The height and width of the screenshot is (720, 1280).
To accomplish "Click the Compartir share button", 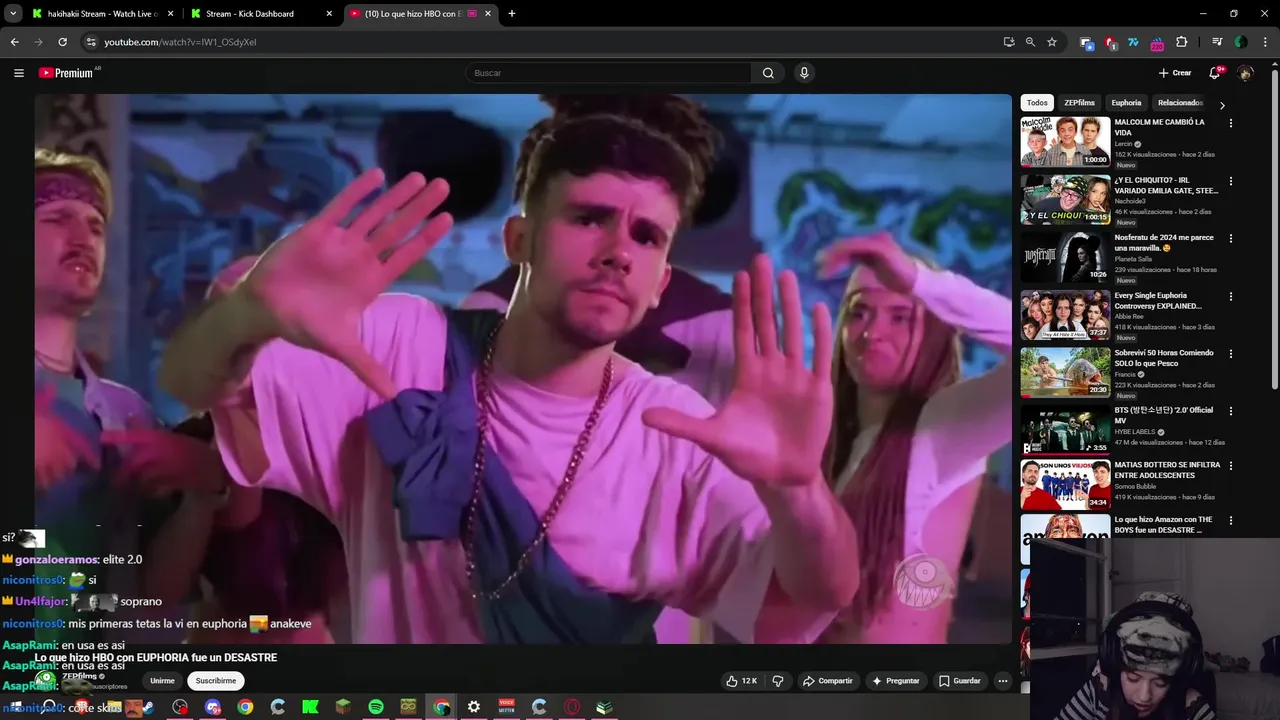I will (827, 681).
